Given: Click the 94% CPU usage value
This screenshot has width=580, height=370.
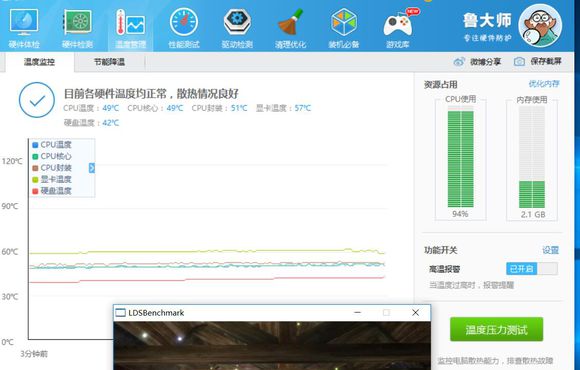Looking at the screenshot, I should [460, 214].
